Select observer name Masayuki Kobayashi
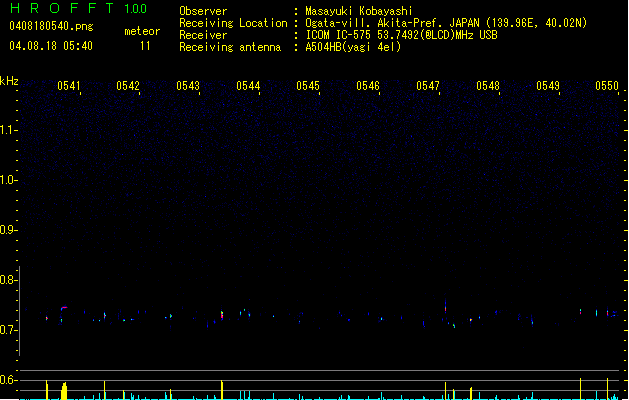Screen dimensions: 629x400 pos(359,11)
